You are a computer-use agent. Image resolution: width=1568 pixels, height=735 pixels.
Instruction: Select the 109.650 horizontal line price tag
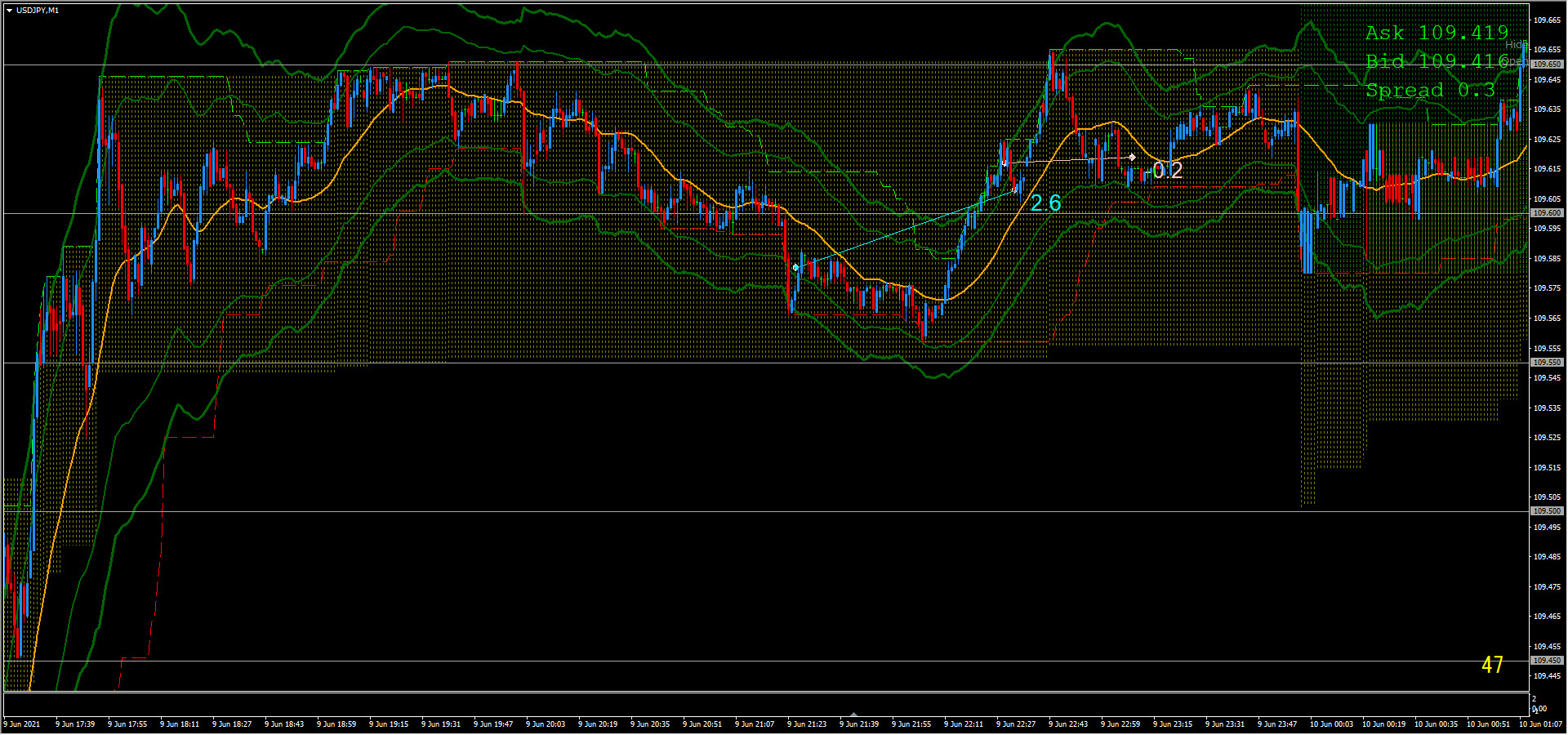click(x=1547, y=64)
